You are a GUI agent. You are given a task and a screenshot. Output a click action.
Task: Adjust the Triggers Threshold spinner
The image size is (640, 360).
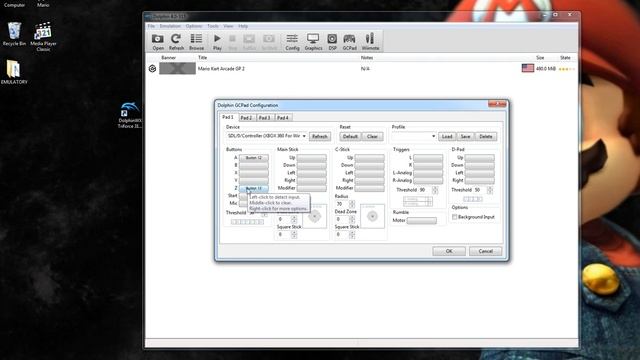pos(435,190)
